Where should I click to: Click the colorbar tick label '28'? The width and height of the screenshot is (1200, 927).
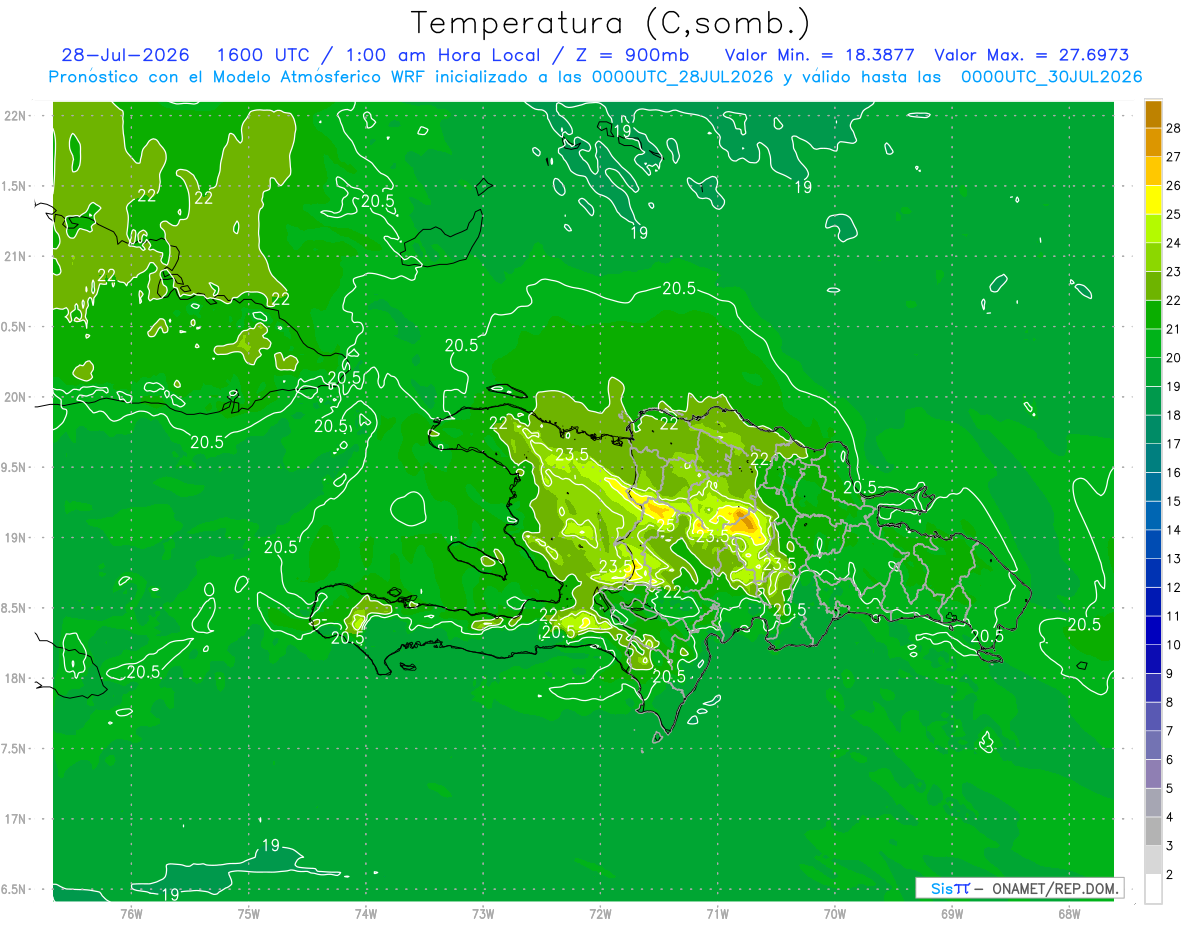[x=1174, y=127]
